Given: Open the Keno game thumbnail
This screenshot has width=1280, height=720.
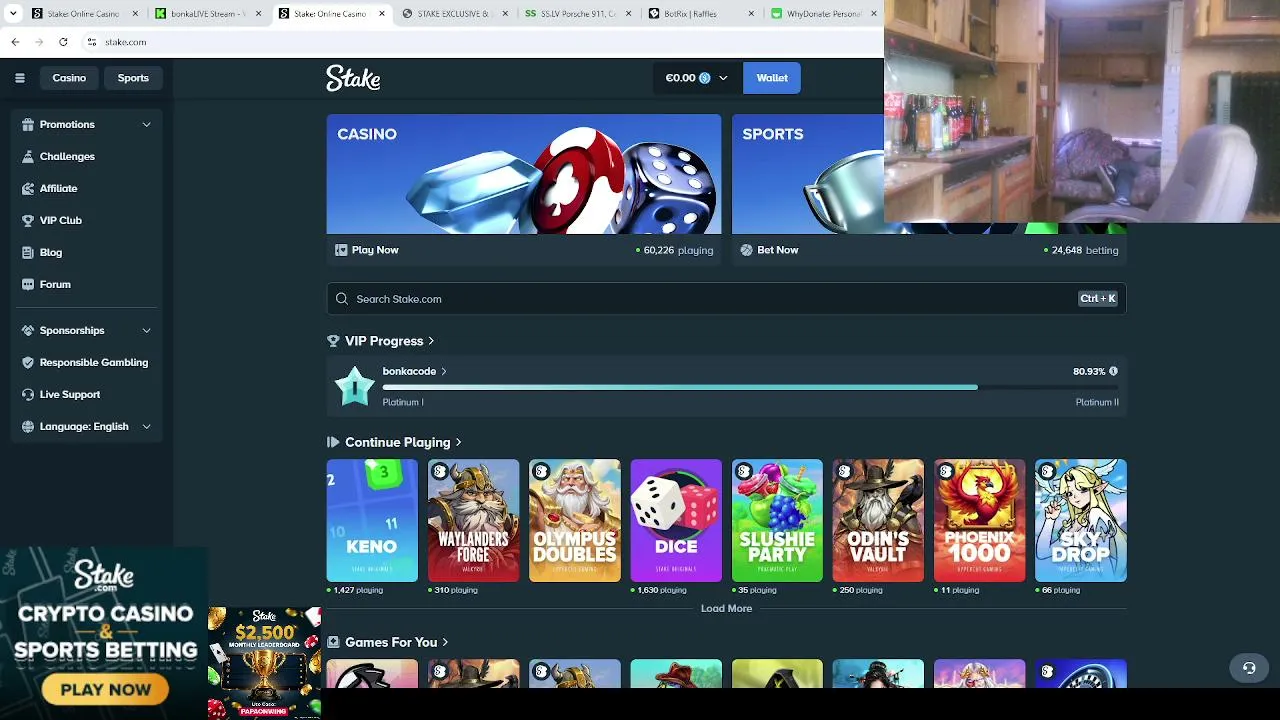Looking at the screenshot, I should point(372,520).
